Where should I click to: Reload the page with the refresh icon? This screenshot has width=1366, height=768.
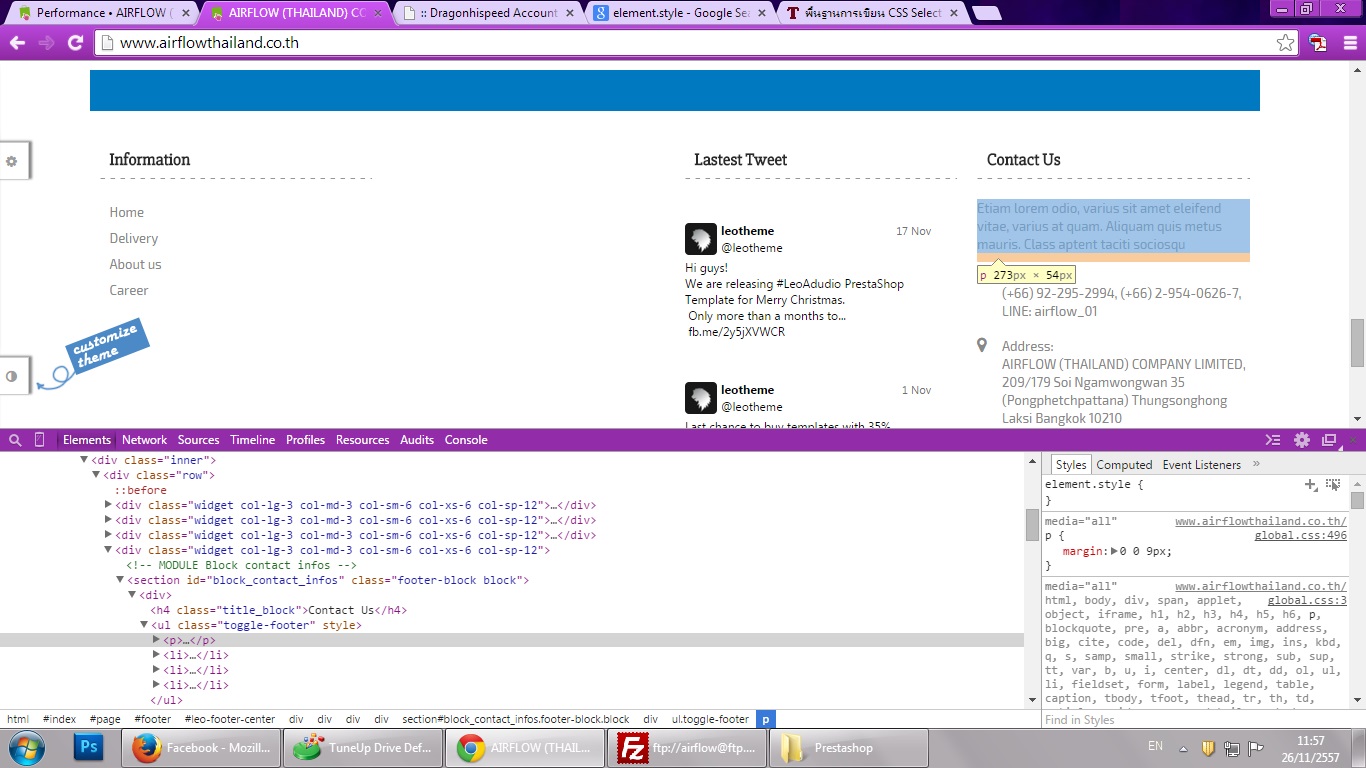click(x=75, y=43)
